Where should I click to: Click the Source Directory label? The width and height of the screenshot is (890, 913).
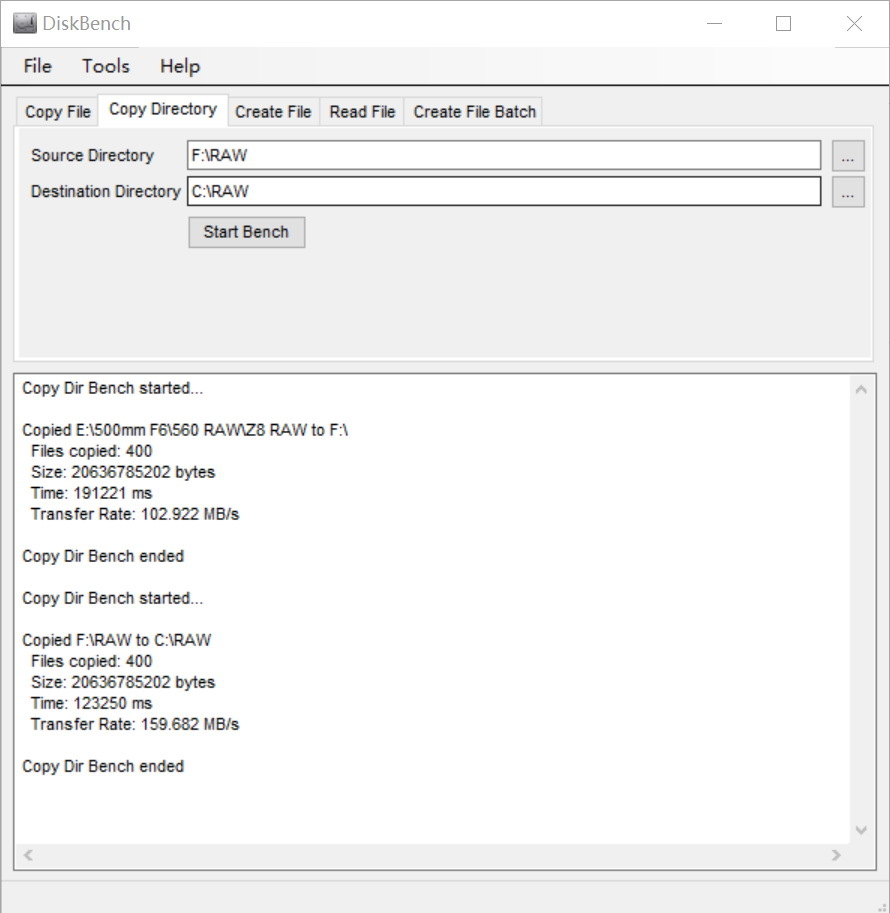tap(93, 155)
